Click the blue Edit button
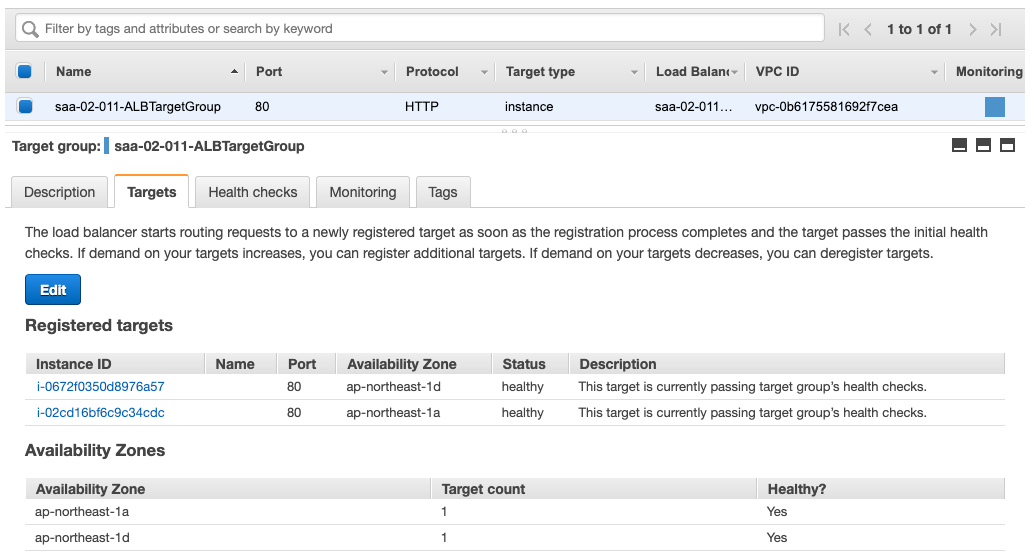Screen dimensions: 1030x558 tap(53, 290)
